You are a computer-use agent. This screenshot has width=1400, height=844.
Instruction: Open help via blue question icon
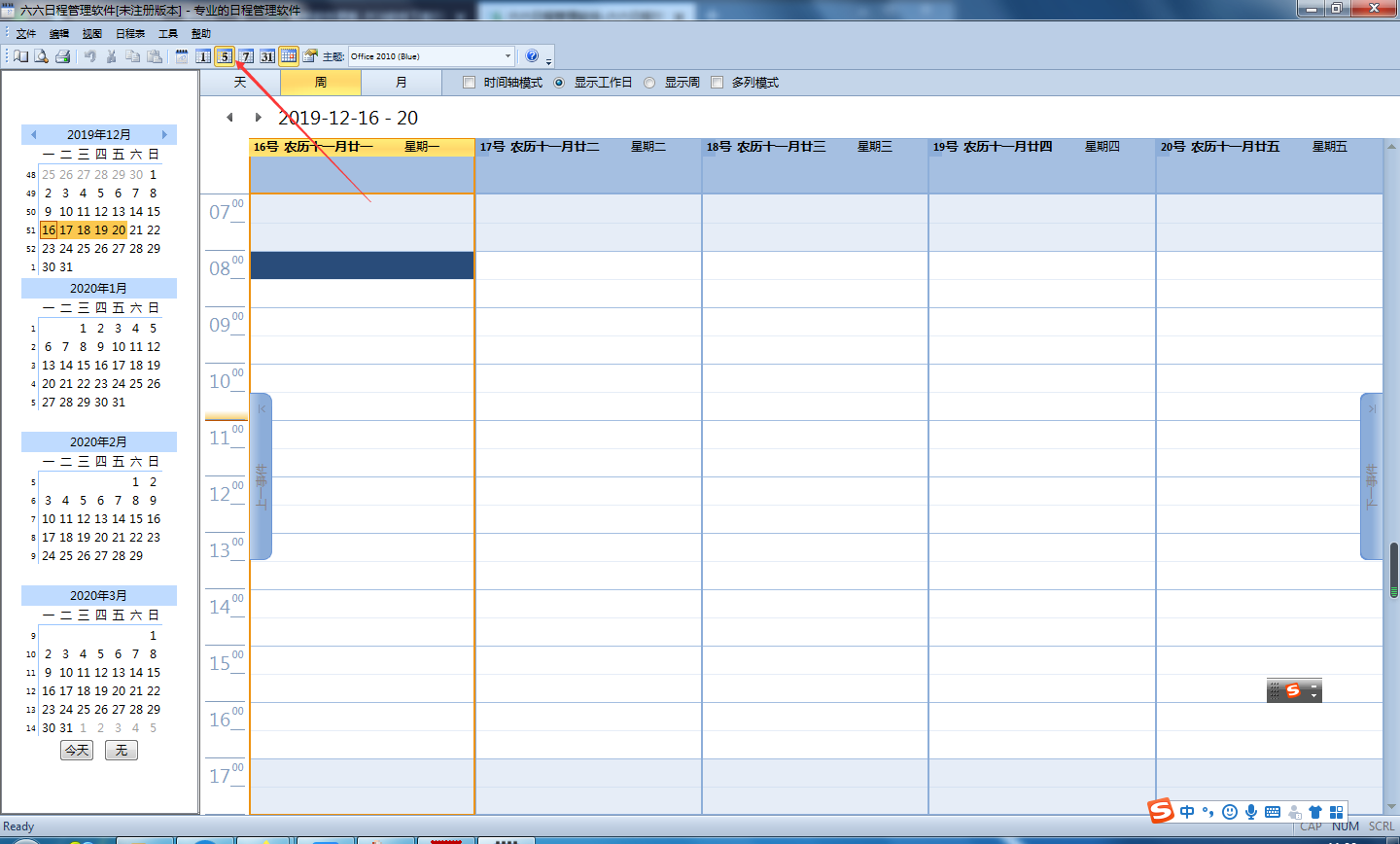pos(532,56)
